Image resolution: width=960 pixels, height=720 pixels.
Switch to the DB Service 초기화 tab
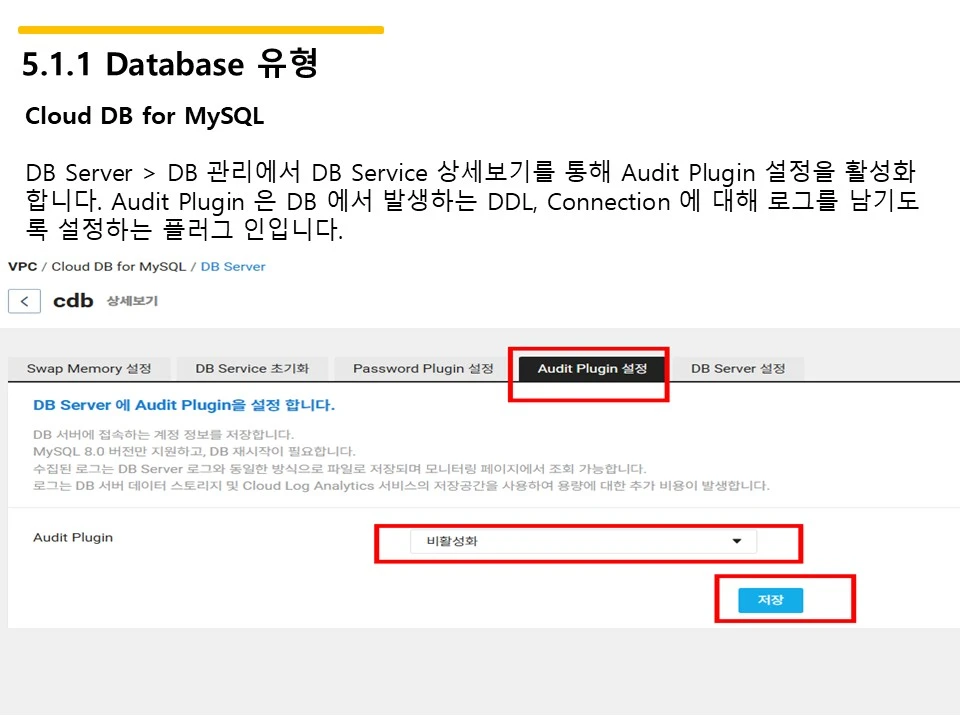[x=252, y=369]
